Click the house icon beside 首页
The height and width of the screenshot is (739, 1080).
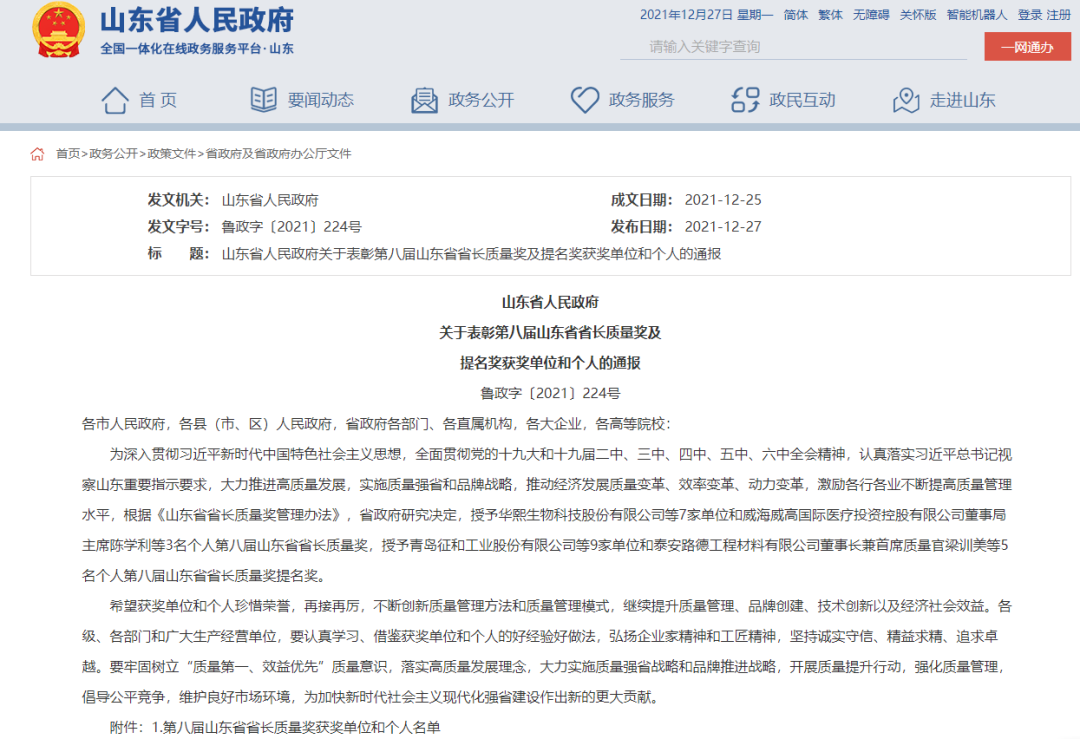tap(115, 100)
